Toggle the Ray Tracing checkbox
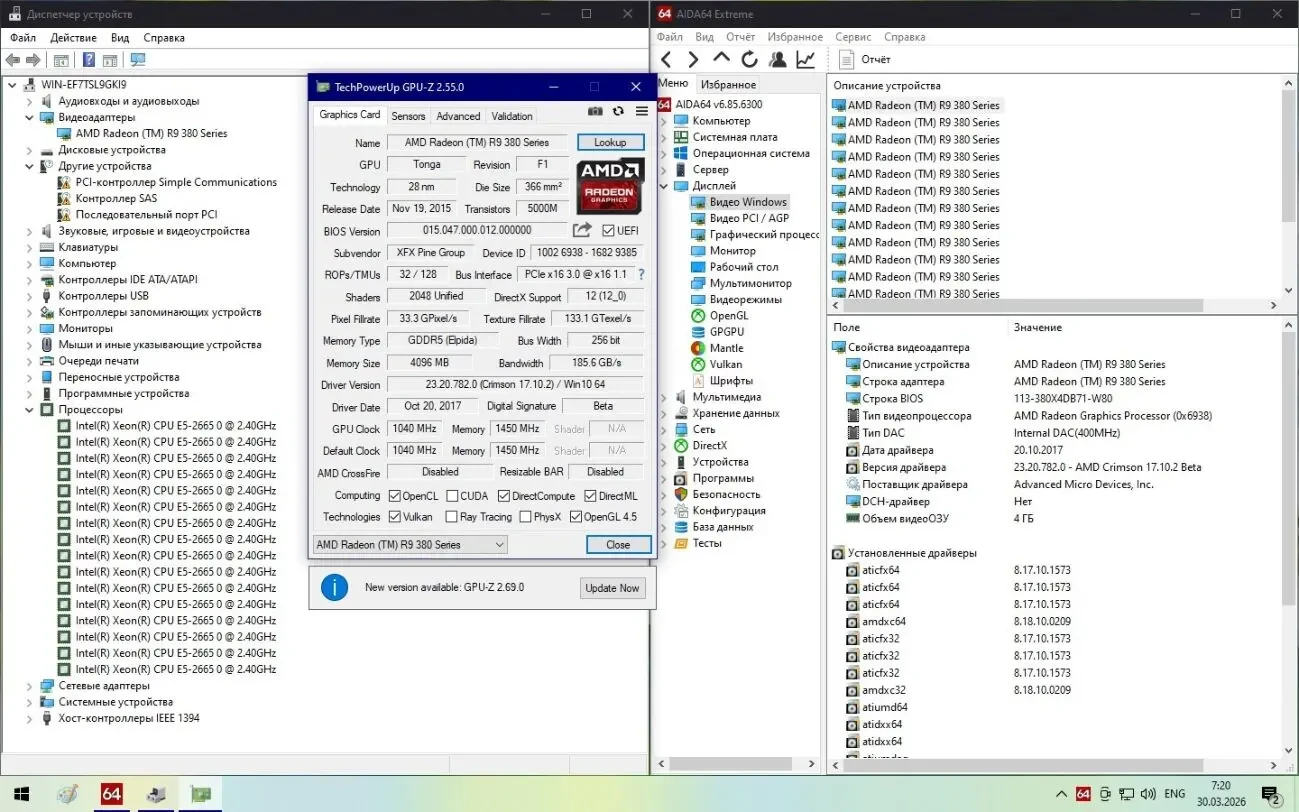 click(x=451, y=517)
